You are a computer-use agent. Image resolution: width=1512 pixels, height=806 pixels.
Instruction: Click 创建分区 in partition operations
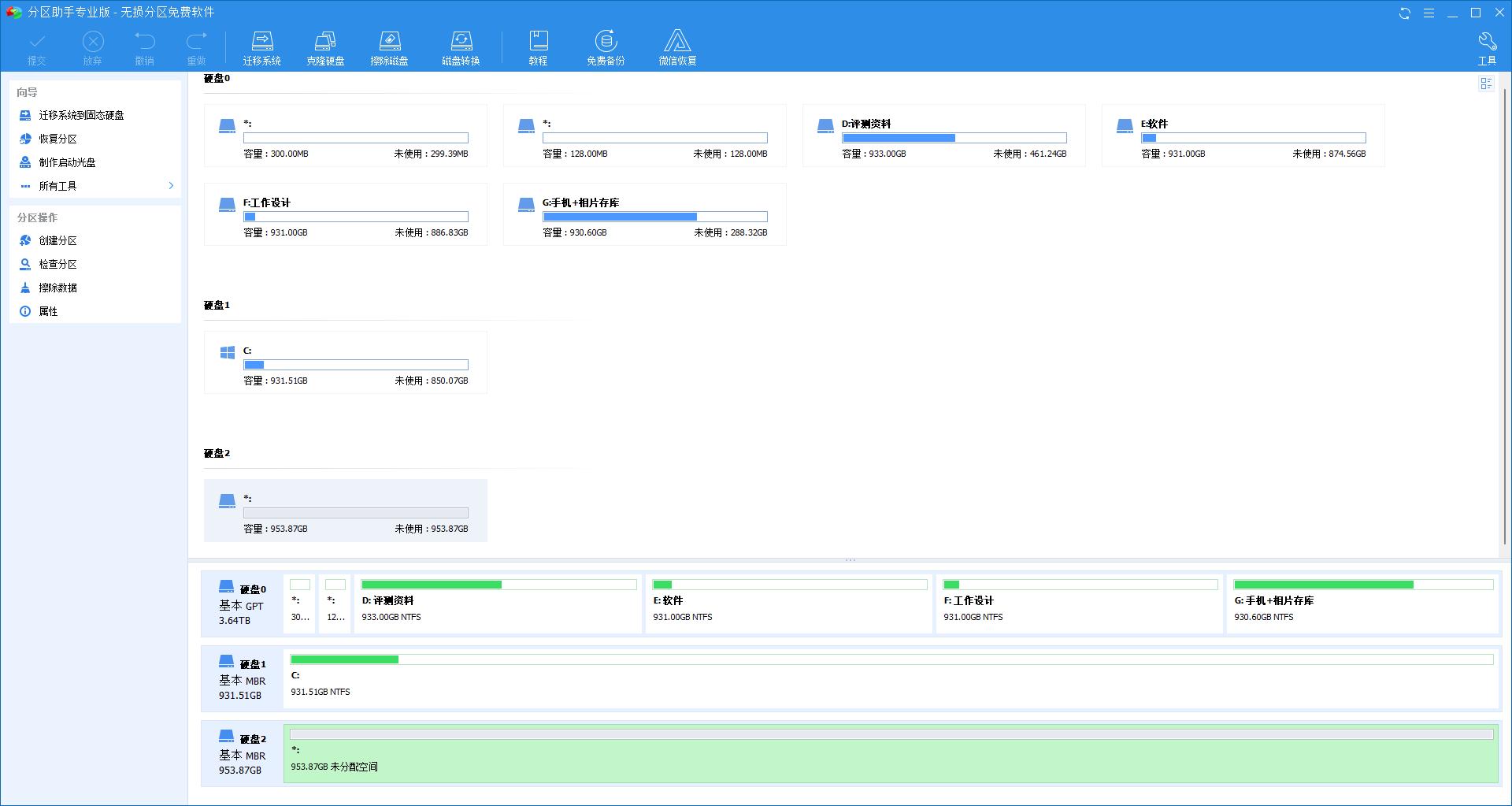tap(57, 240)
